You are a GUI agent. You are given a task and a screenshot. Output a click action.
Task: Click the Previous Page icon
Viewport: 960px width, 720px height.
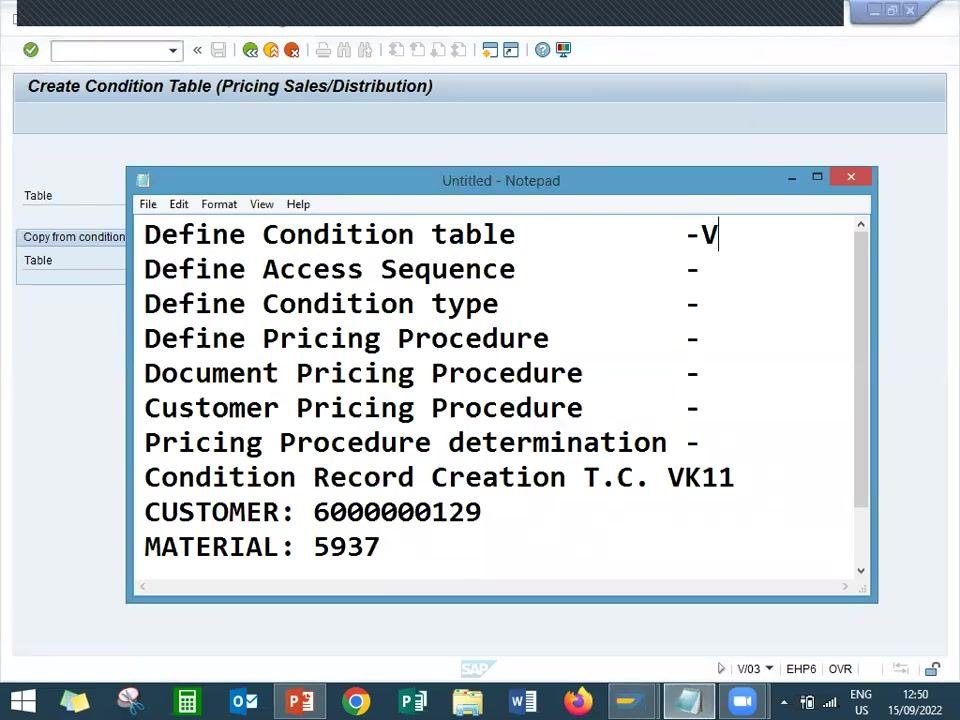coord(418,50)
